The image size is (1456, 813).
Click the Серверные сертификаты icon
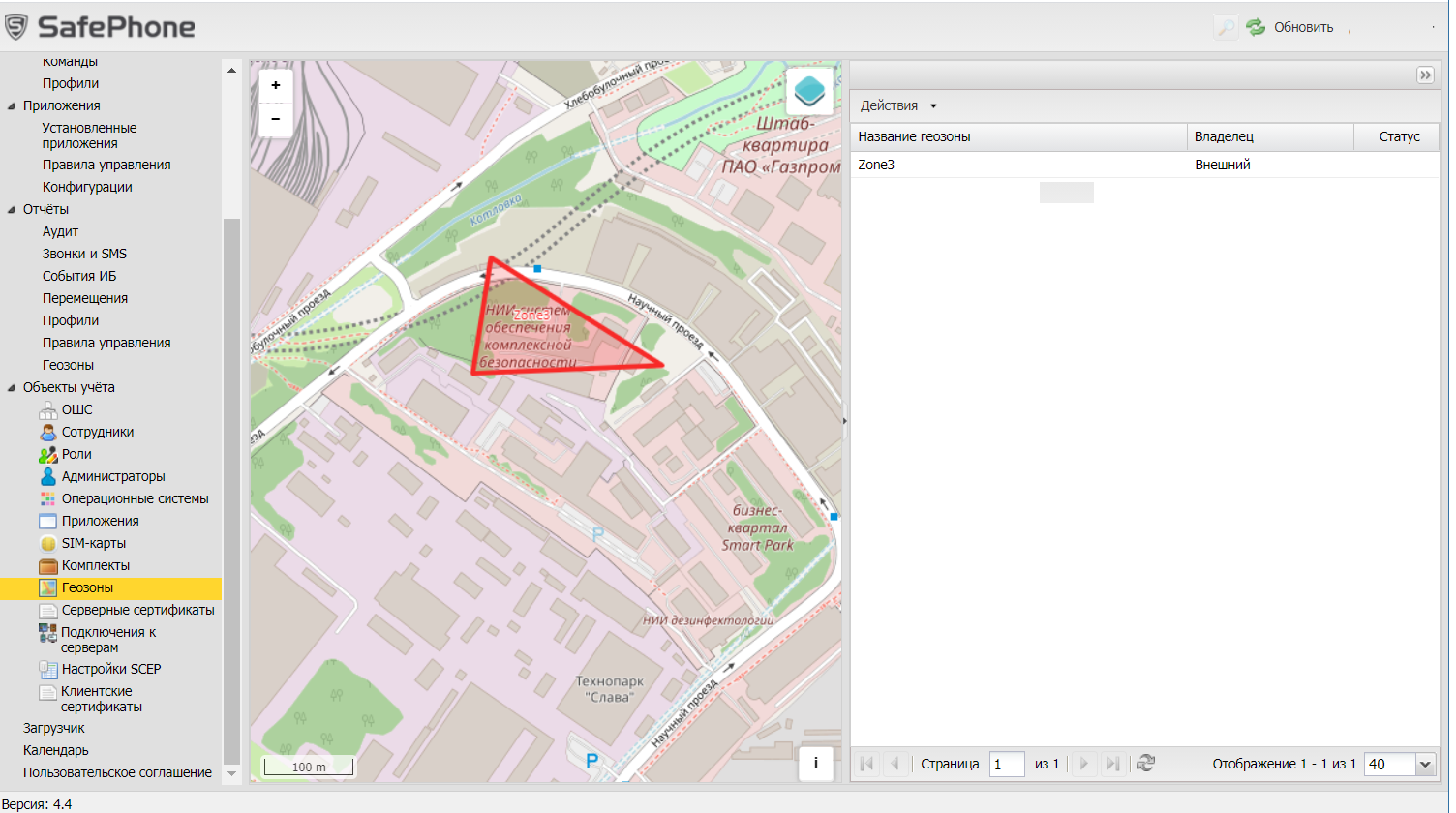pos(48,610)
